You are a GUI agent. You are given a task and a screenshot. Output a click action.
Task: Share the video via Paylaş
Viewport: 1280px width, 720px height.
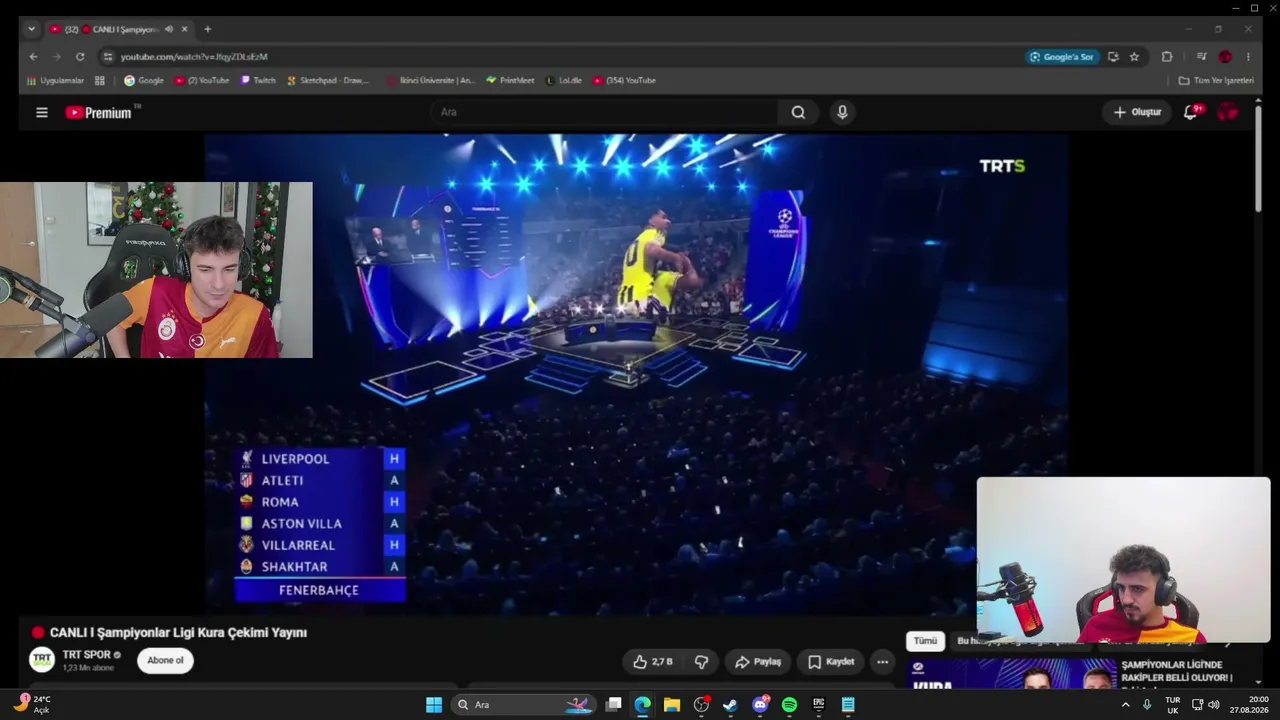[x=757, y=662]
